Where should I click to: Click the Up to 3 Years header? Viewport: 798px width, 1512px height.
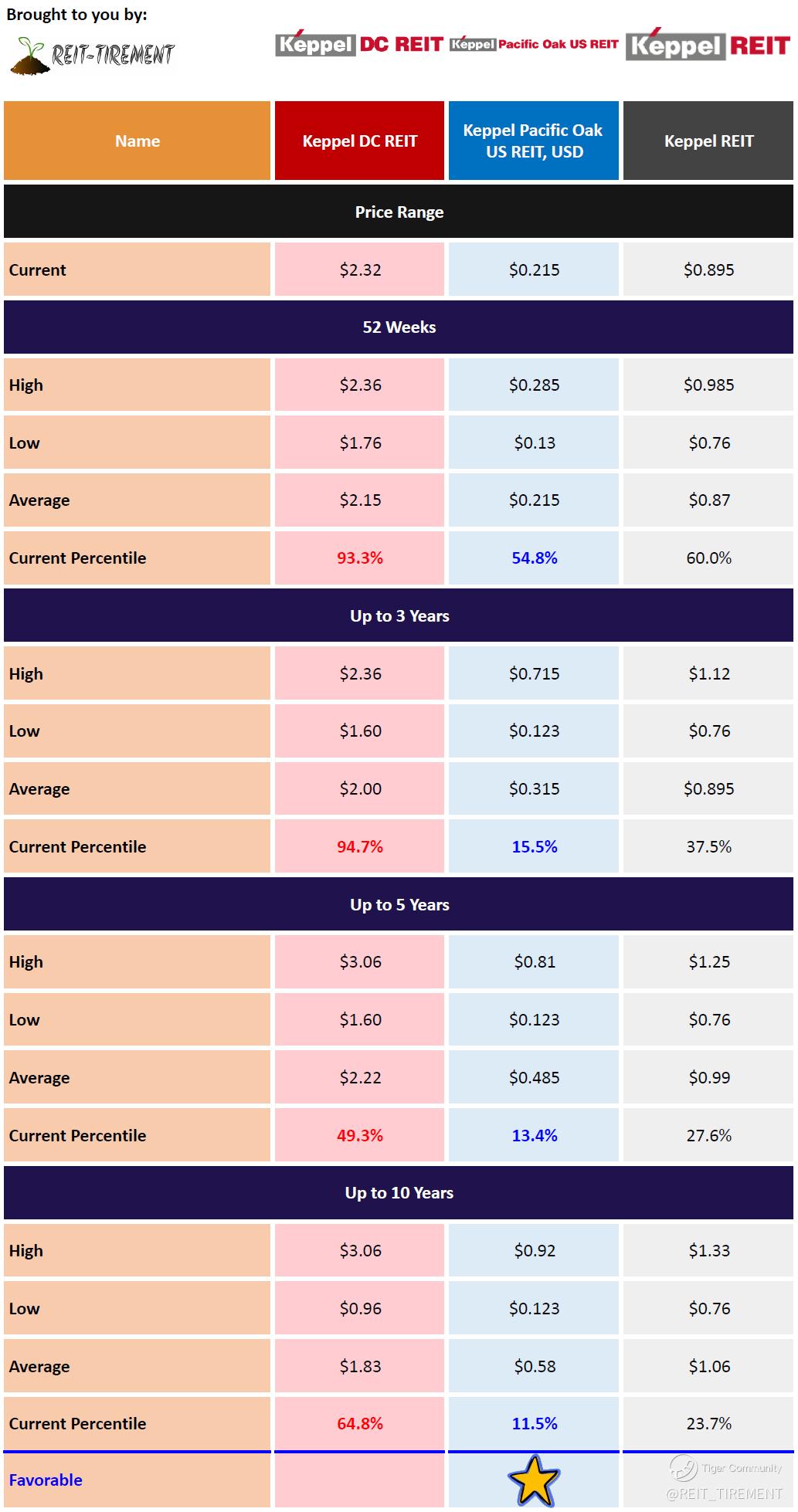click(399, 616)
